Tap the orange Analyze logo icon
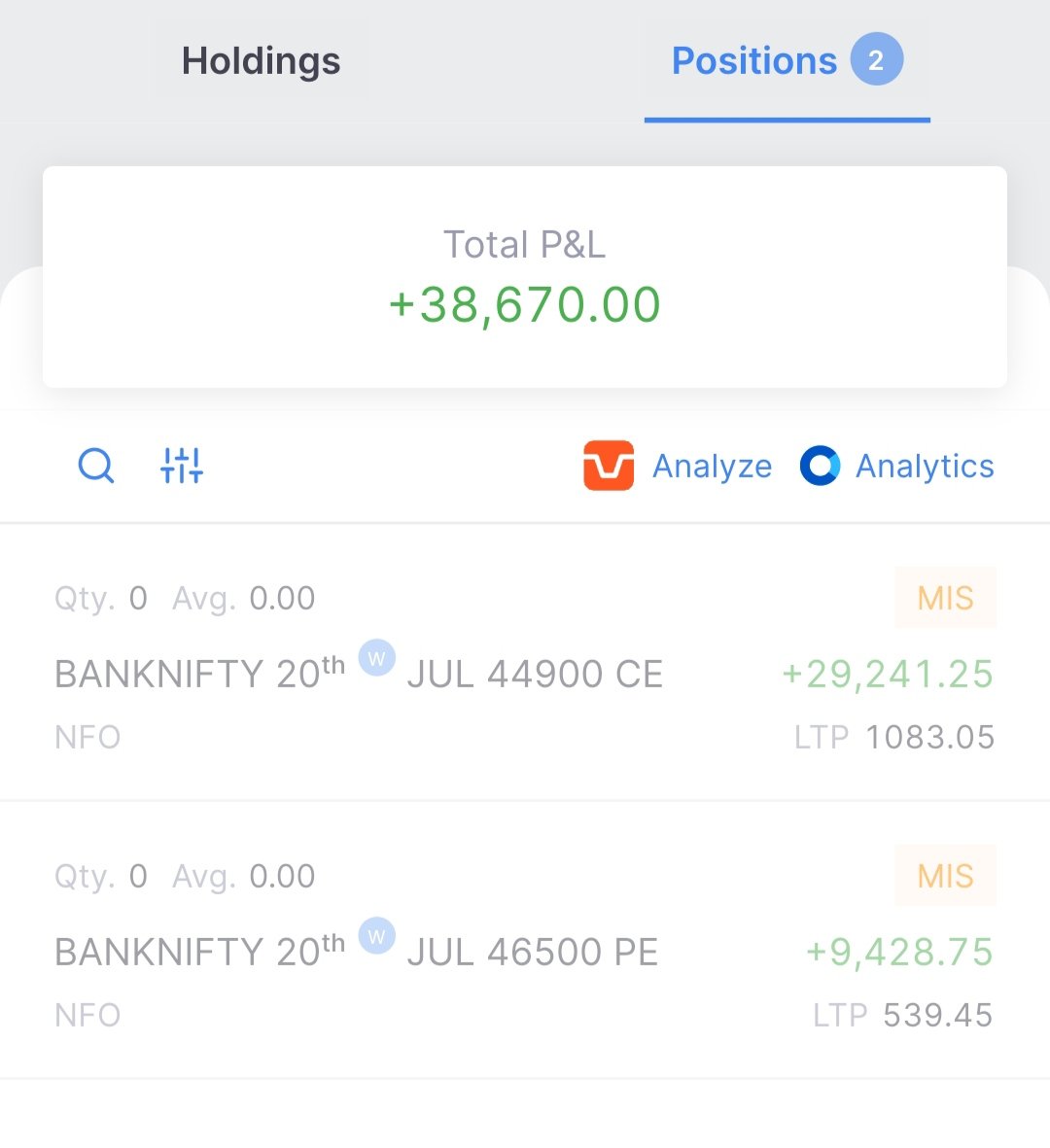 [x=609, y=466]
